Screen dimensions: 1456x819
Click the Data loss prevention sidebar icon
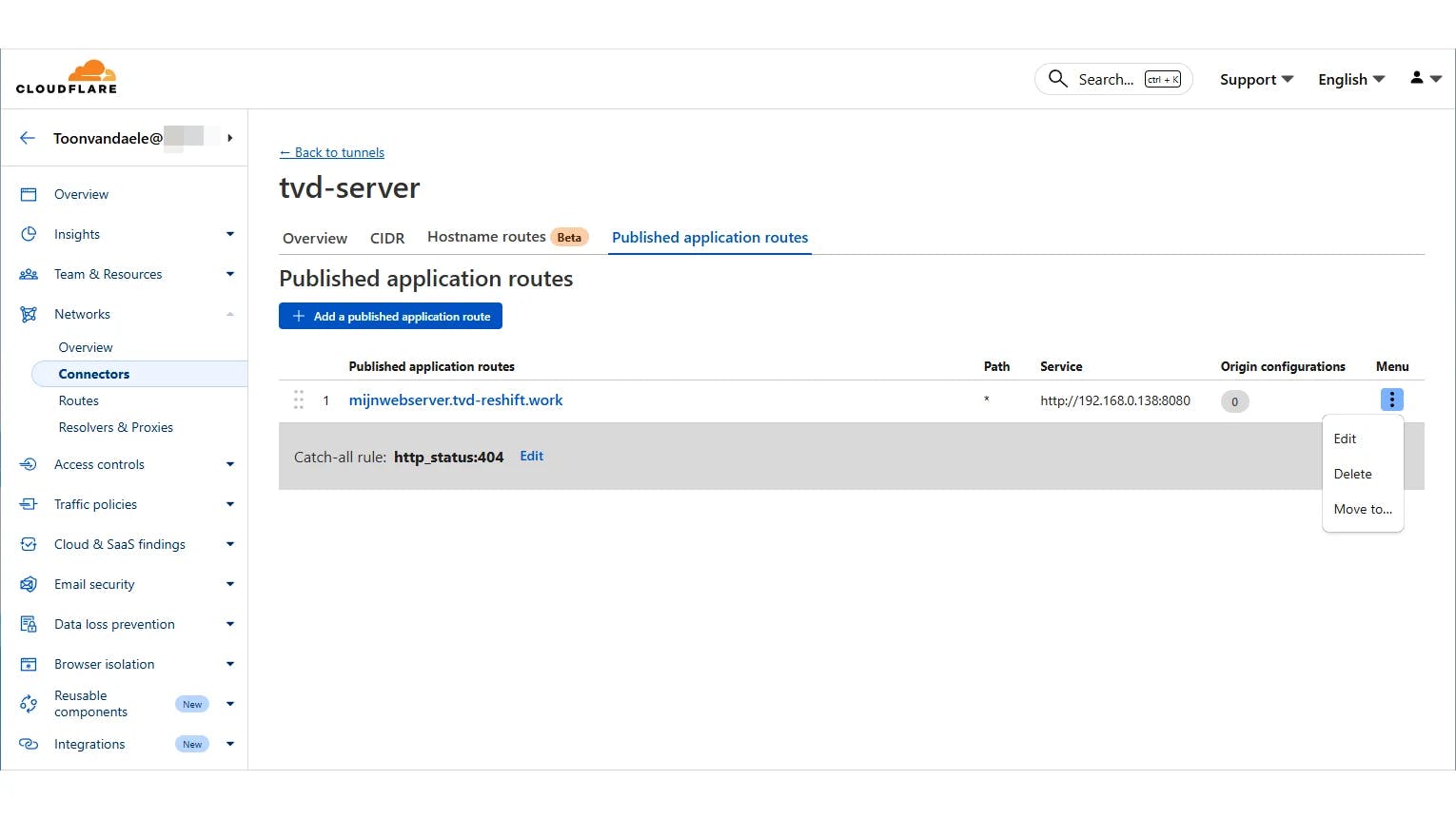pyautogui.click(x=29, y=624)
